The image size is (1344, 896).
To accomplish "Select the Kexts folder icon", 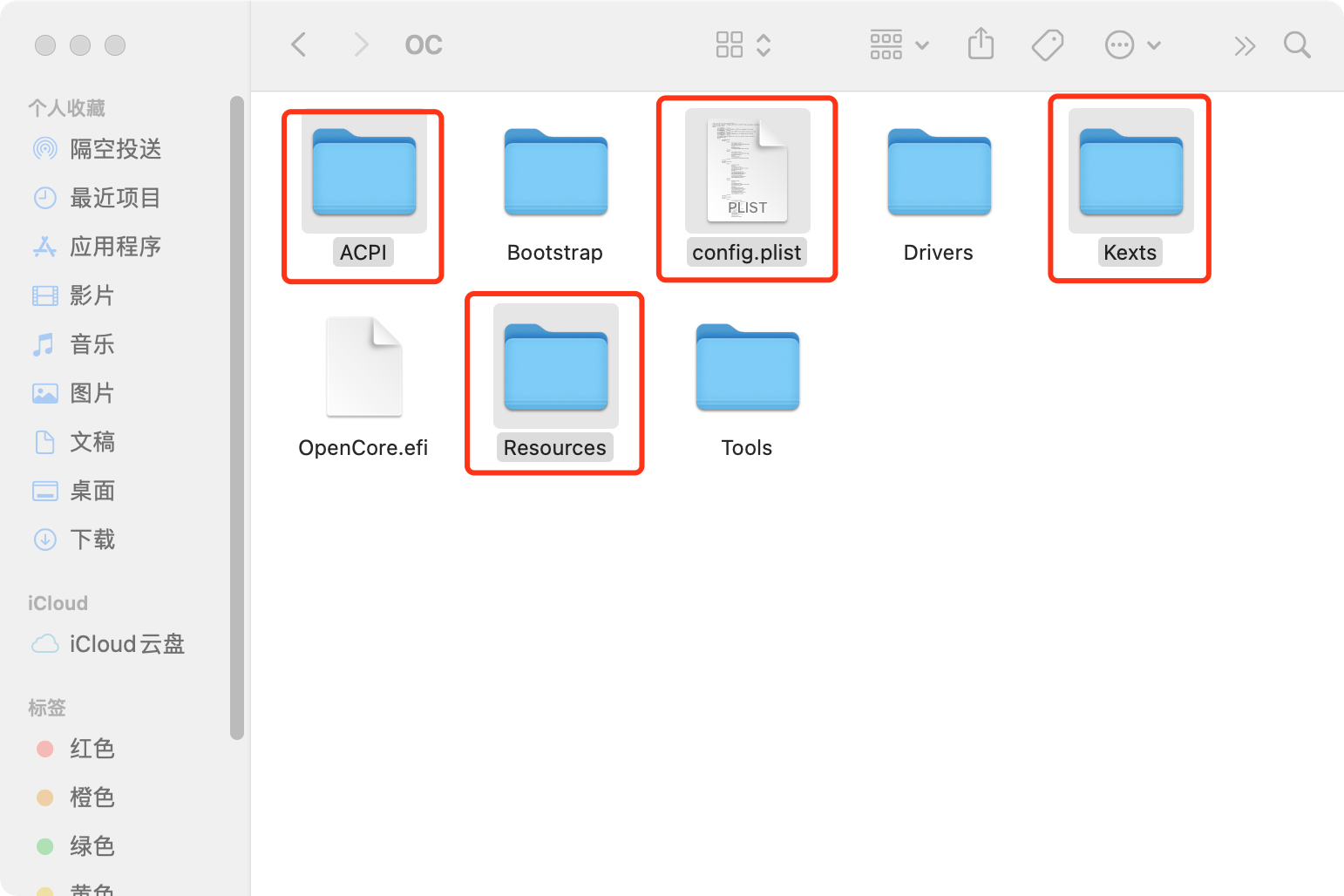I will click(1131, 172).
